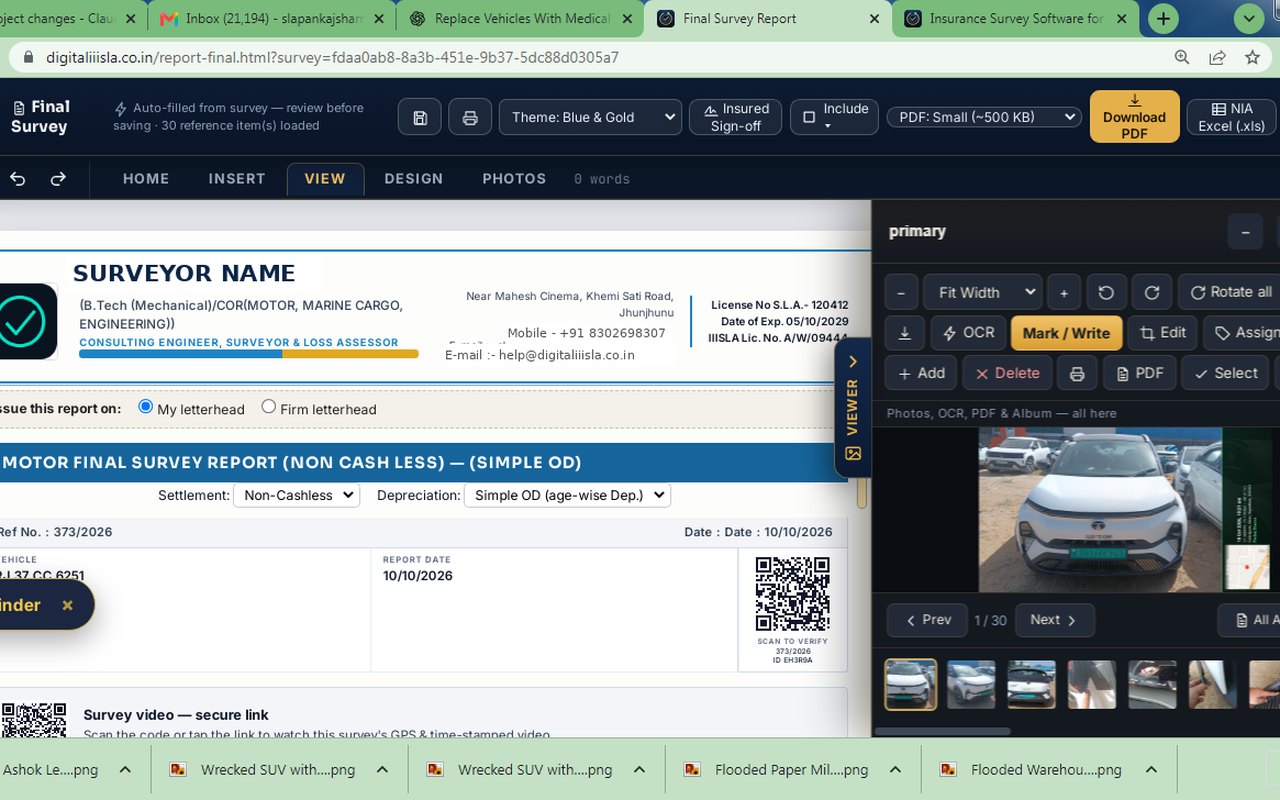
Task: Minimize the primary viewer panel
Action: point(1245,232)
